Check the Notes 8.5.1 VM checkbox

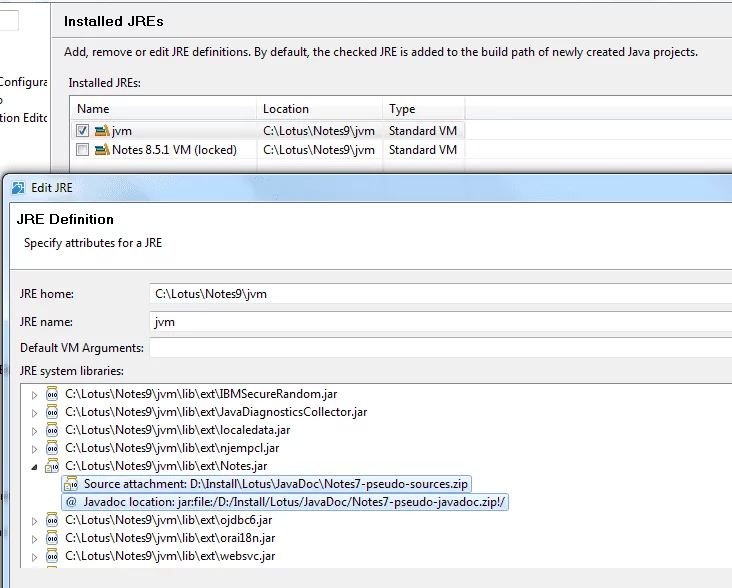click(x=83, y=150)
